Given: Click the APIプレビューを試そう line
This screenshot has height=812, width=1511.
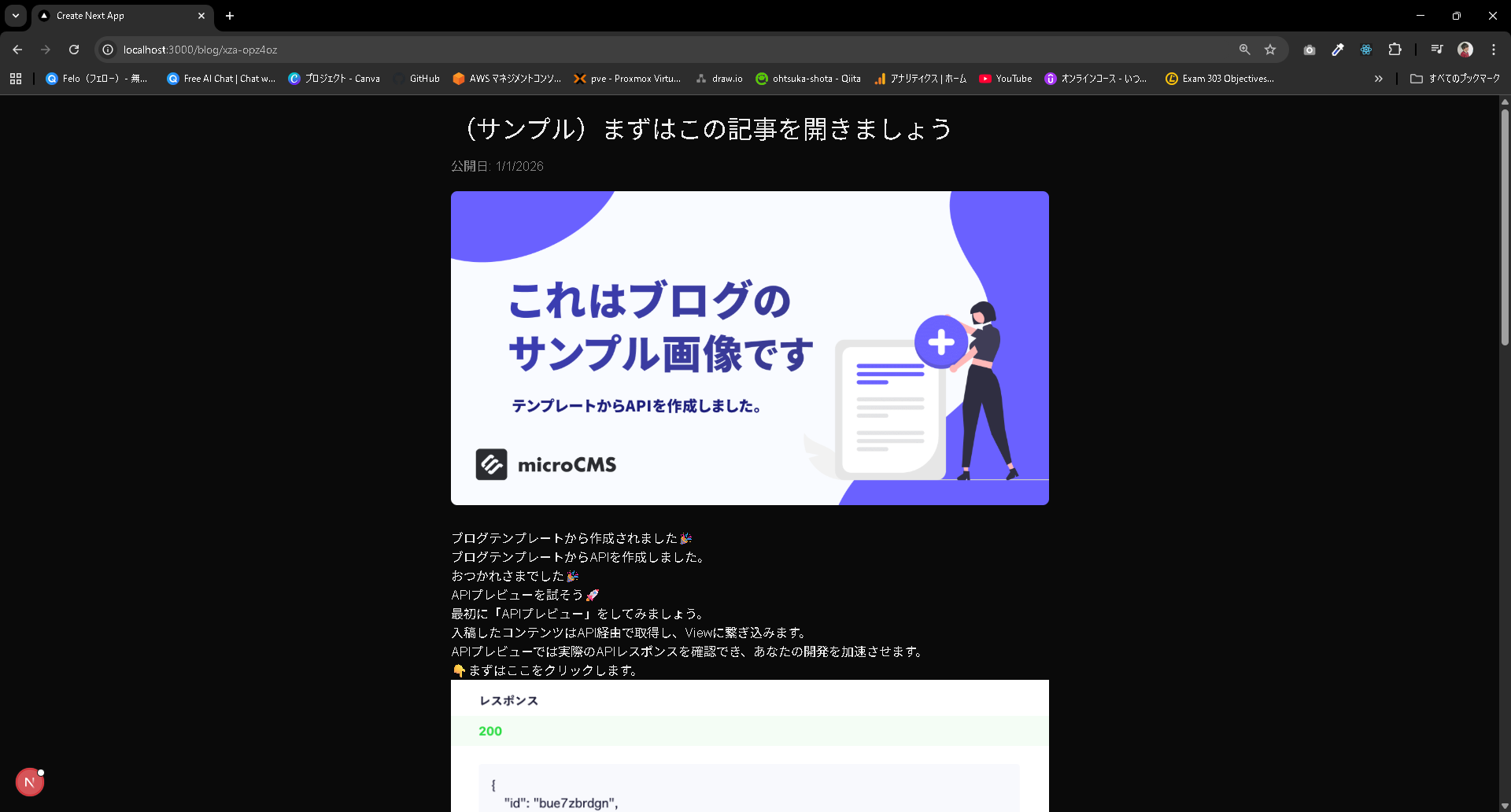Looking at the screenshot, I should coord(525,595).
